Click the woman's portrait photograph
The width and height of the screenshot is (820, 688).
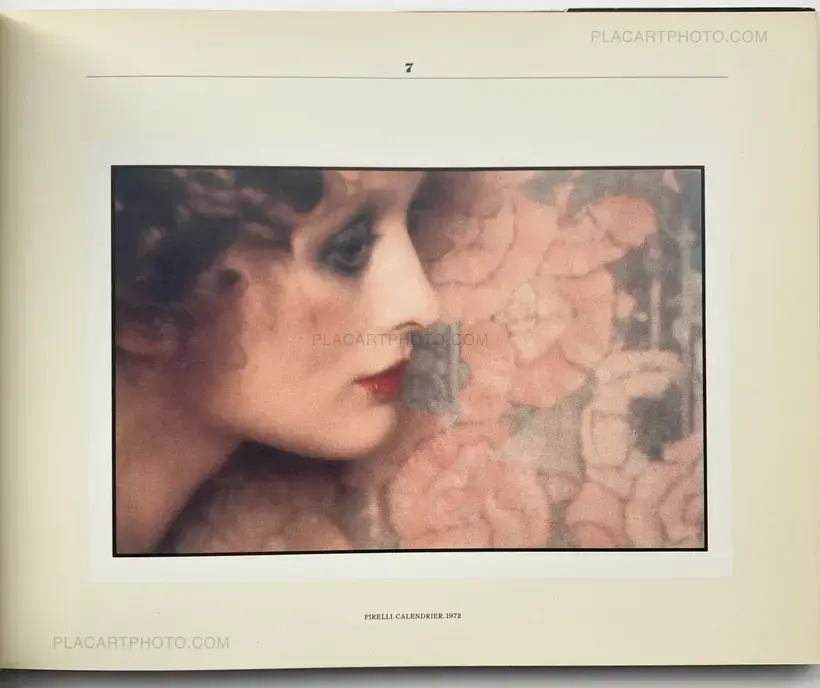pyautogui.click(x=409, y=361)
